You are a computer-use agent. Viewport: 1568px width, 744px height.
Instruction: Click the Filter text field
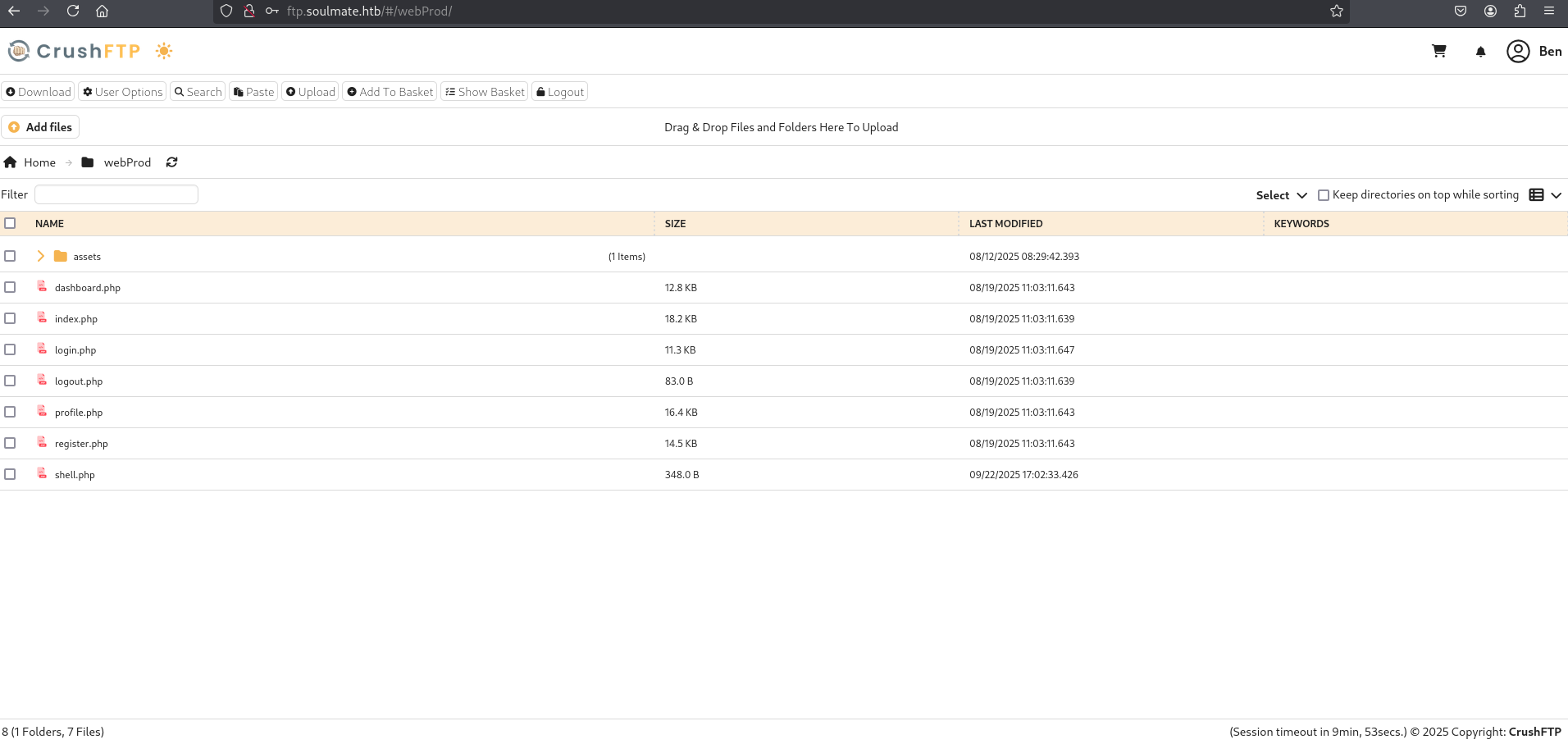click(116, 194)
